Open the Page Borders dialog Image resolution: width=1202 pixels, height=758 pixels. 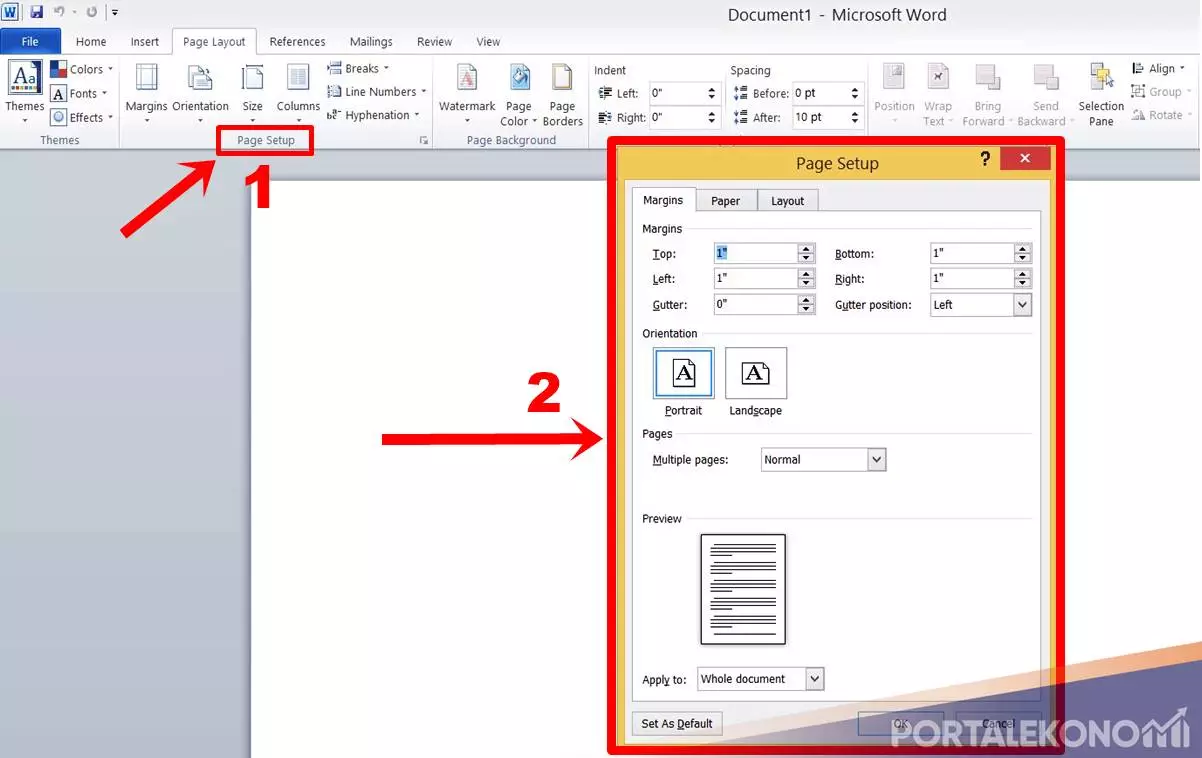pyautogui.click(x=563, y=93)
